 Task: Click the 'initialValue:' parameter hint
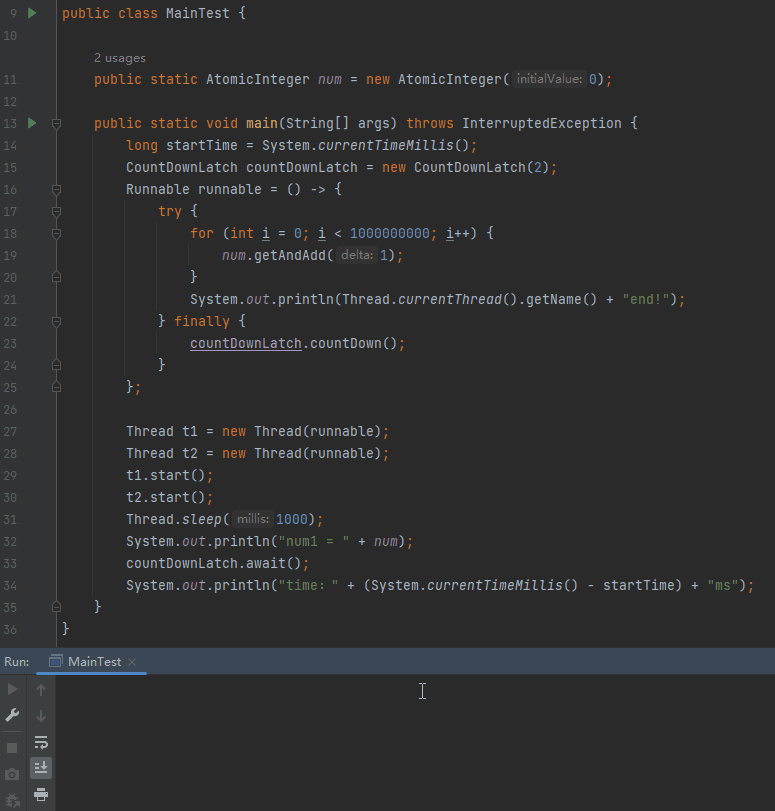(549, 79)
